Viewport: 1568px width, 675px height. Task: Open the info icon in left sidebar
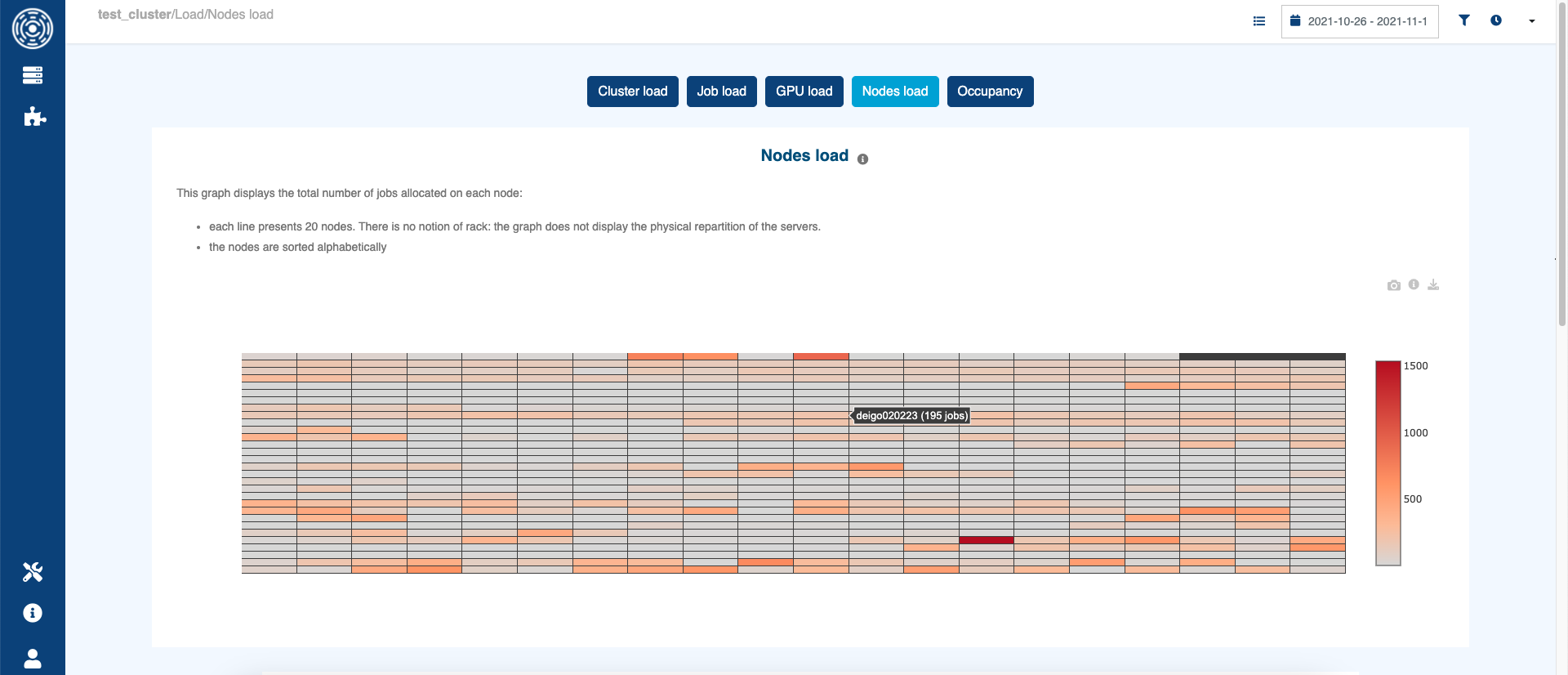click(x=33, y=613)
